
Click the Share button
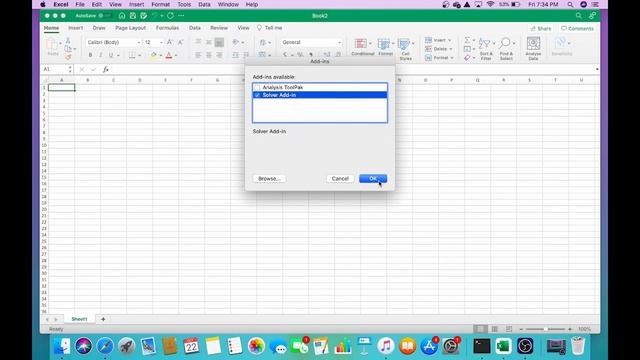[x=541, y=29]
